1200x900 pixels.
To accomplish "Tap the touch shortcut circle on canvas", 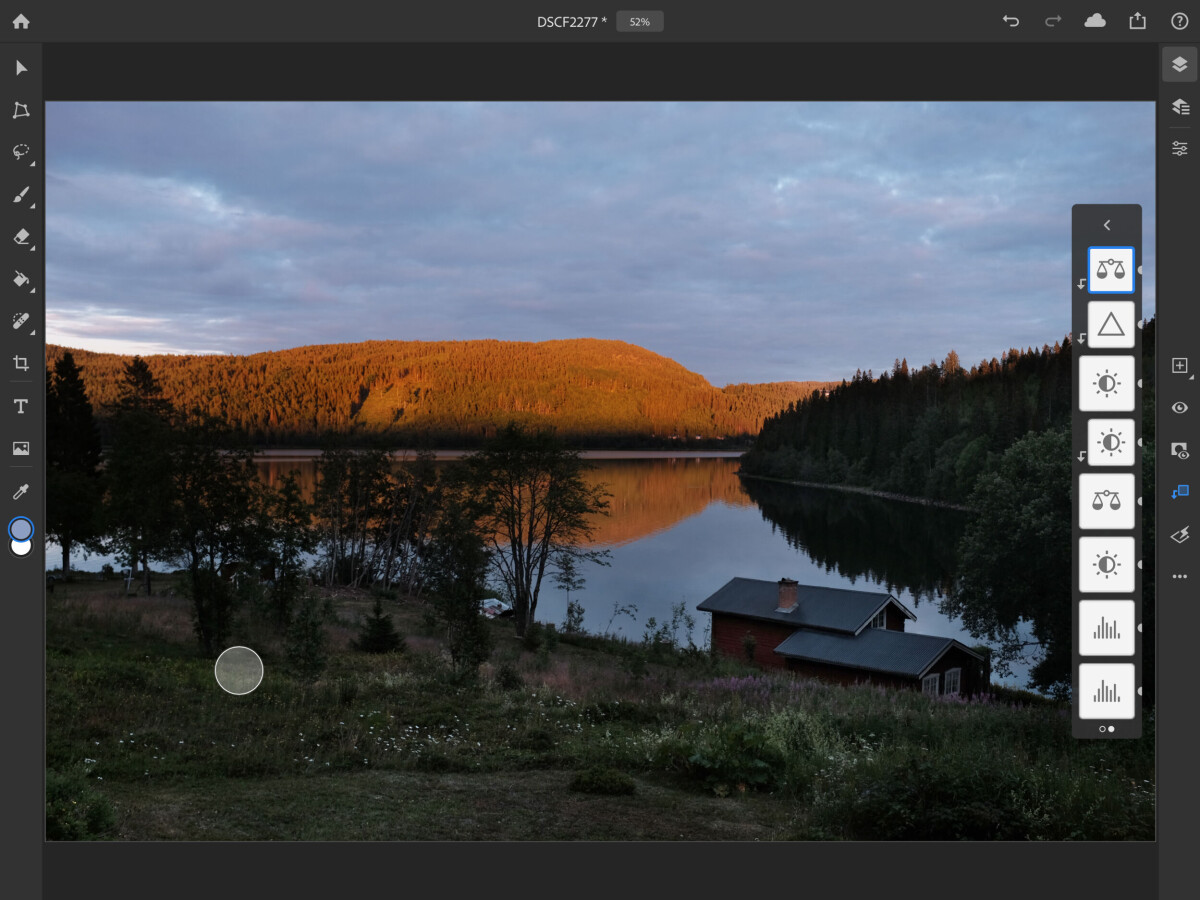I will point(239,670).
